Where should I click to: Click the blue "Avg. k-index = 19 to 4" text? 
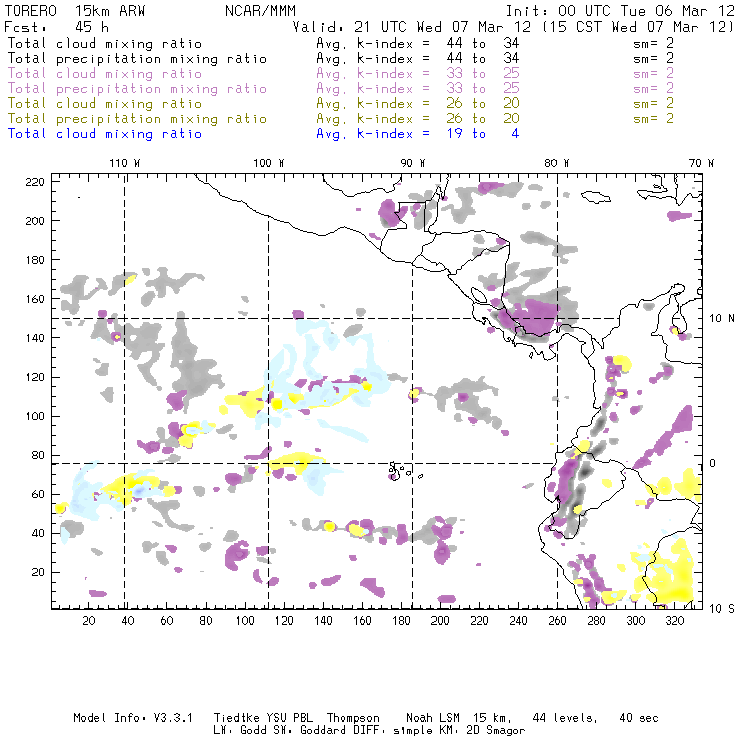tap(418, 134)
